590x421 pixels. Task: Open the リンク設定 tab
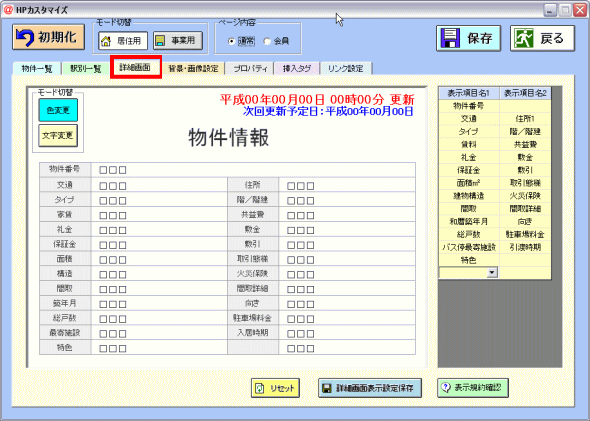click(346, 69)
